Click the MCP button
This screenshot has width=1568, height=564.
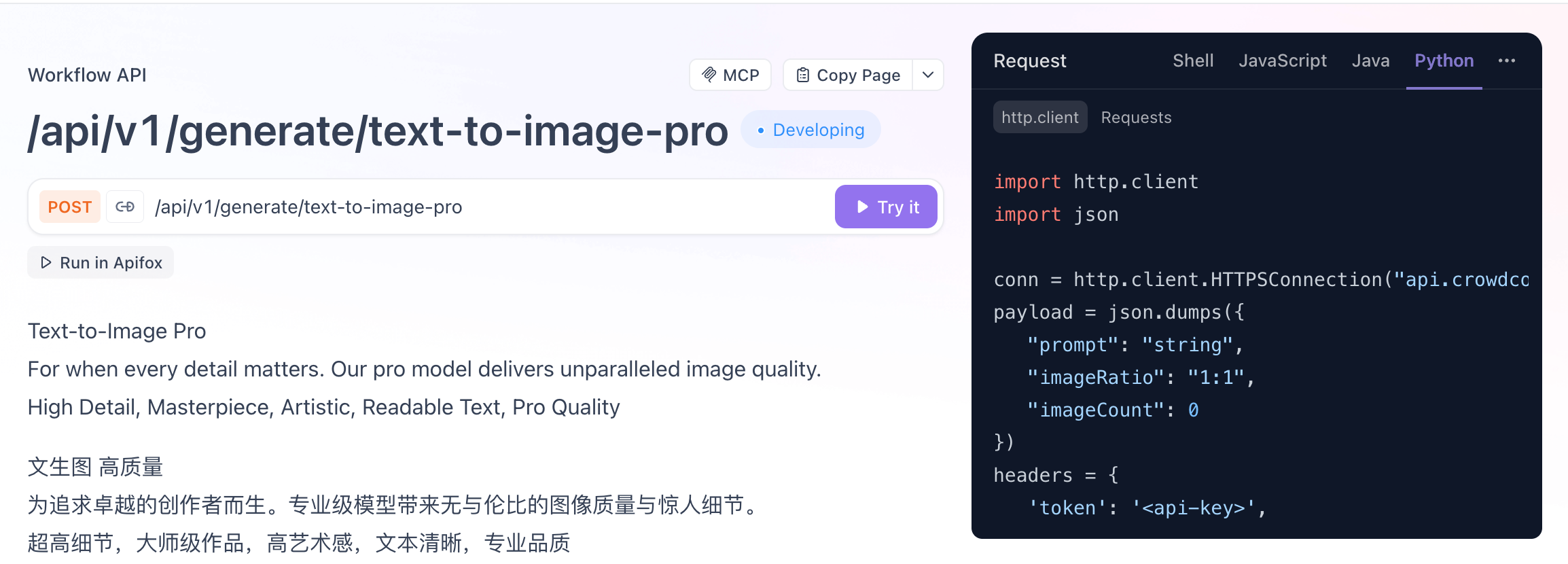(730, 75)
